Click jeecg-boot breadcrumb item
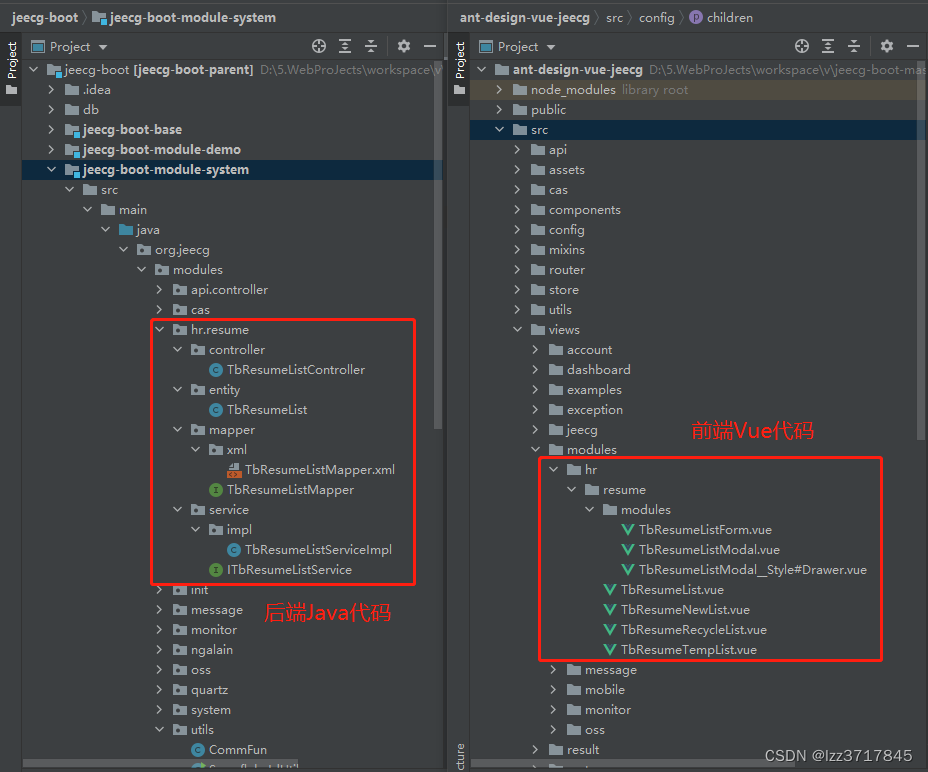Viewport: 928px width, 772px height. (45, 18)
